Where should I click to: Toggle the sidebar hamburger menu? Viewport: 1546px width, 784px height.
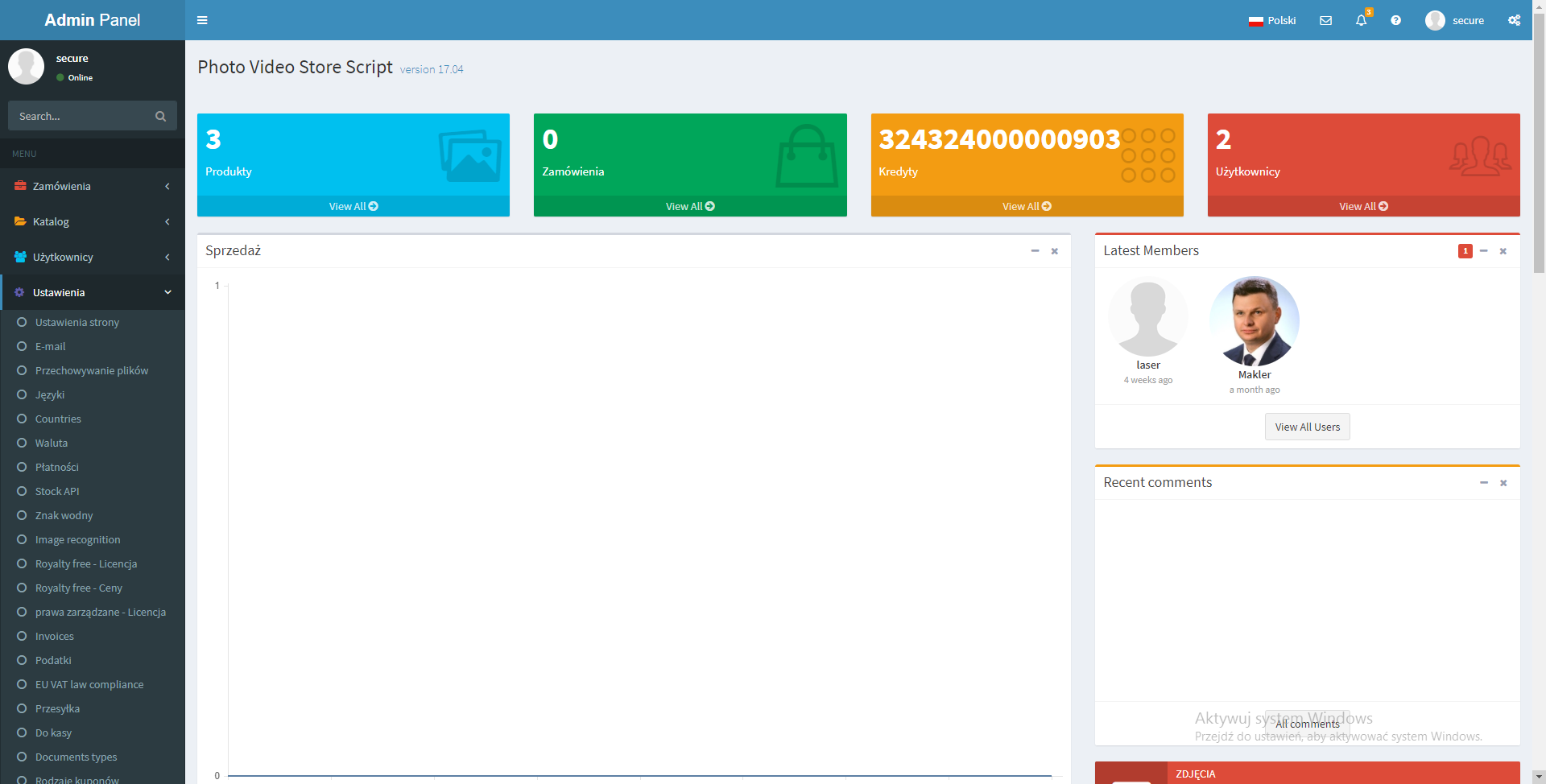202,20
